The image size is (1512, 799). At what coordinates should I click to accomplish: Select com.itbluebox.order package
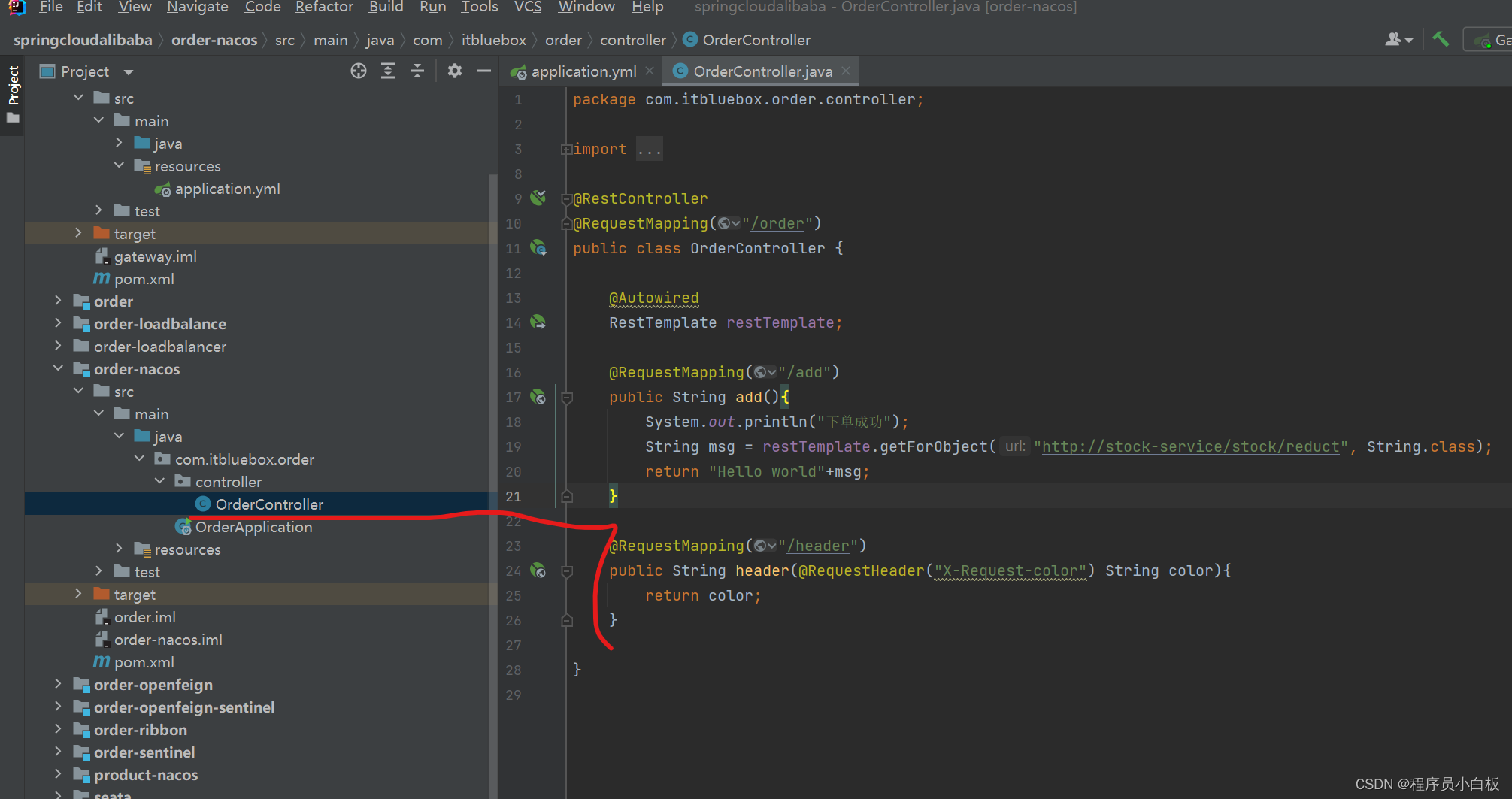point(244,459)
